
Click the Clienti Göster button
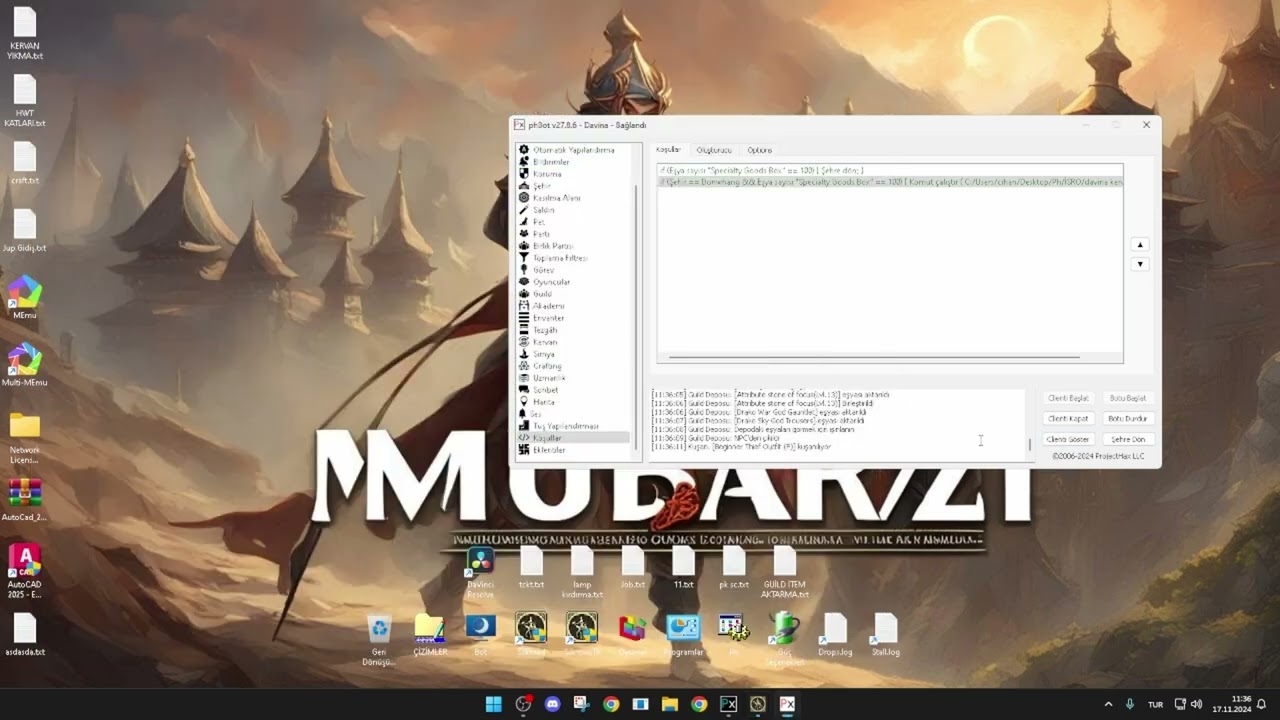pos(1067,440)
